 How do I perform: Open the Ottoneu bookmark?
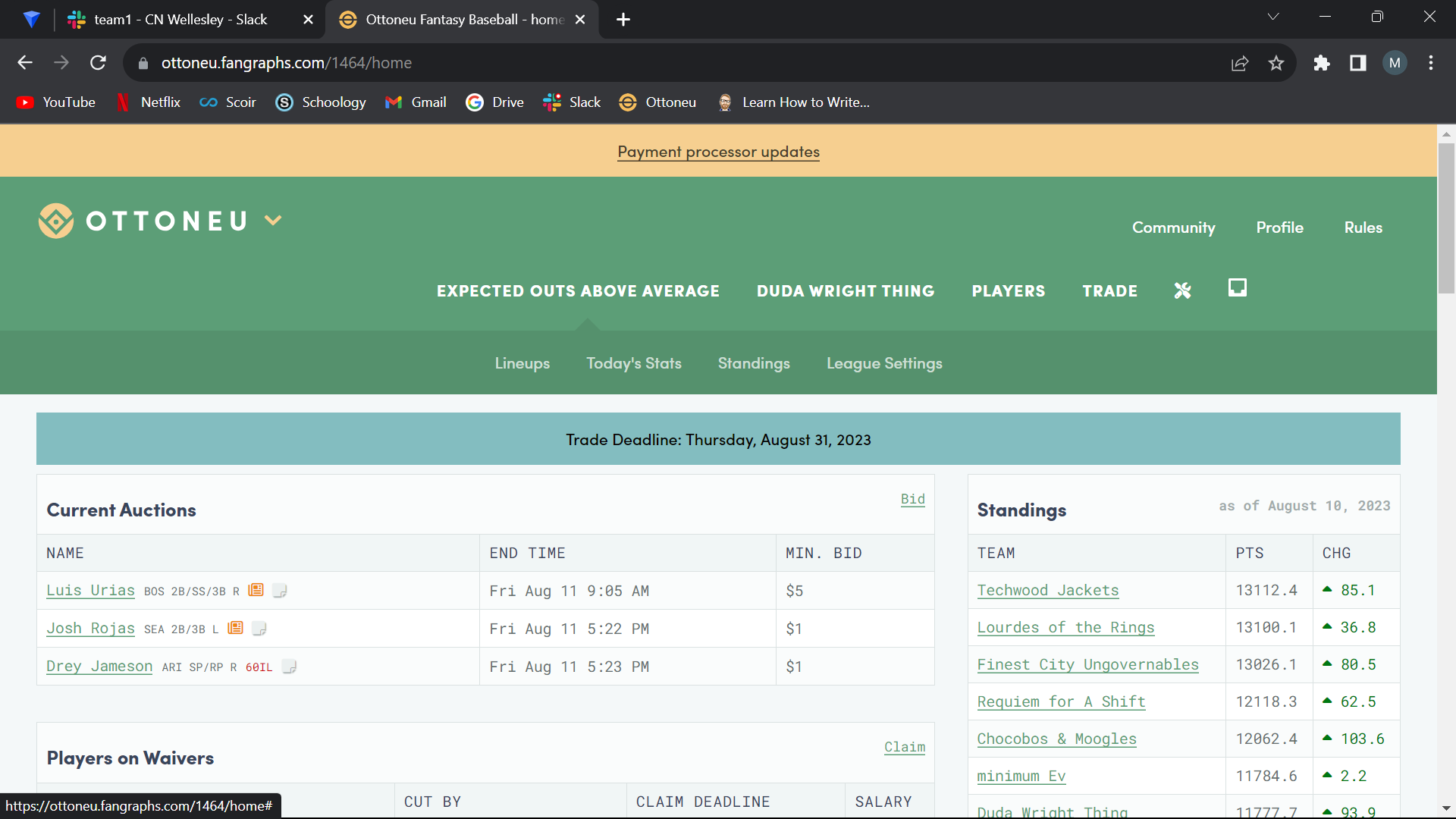click(657, 102)
